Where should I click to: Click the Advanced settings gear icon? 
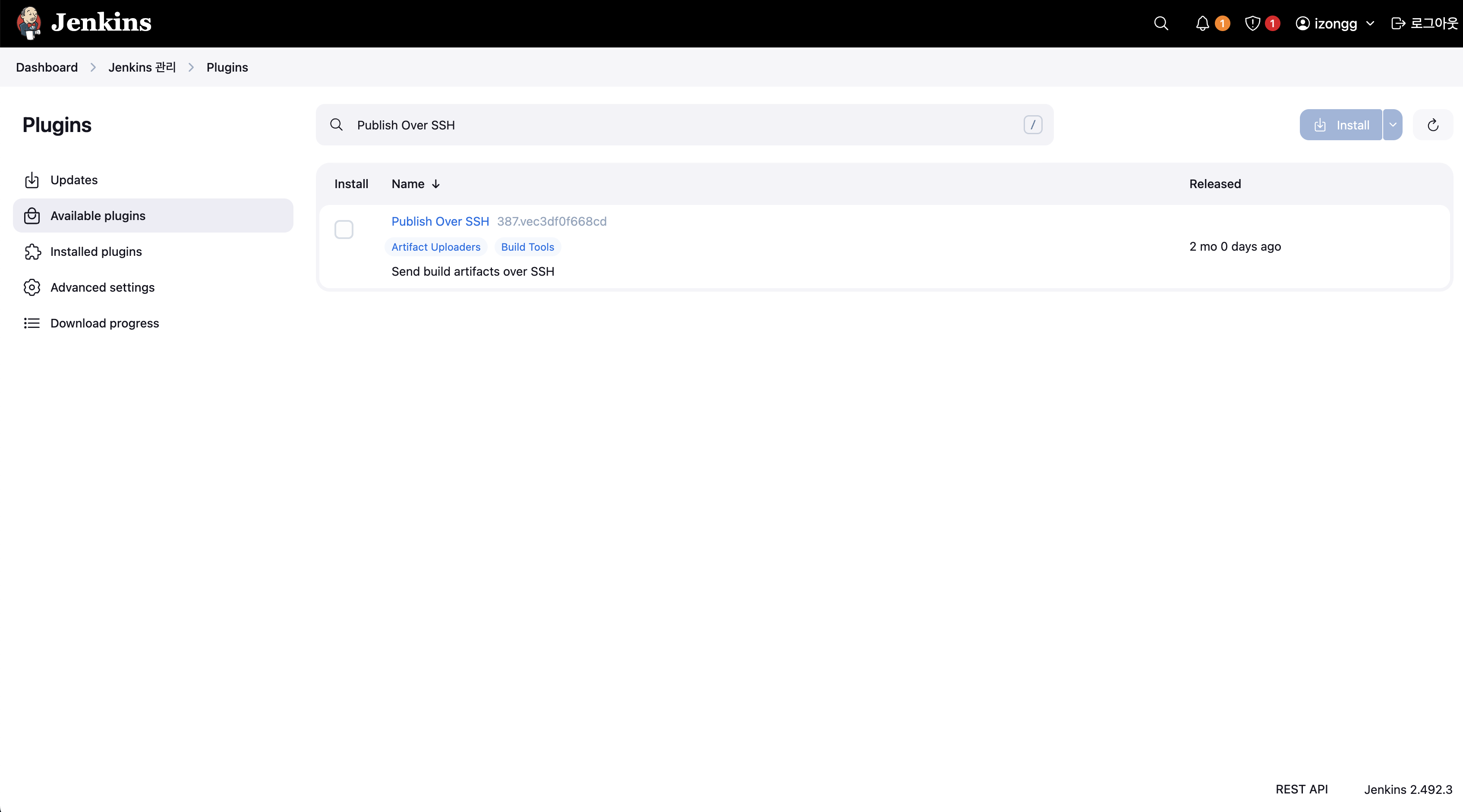coord(32,287)
